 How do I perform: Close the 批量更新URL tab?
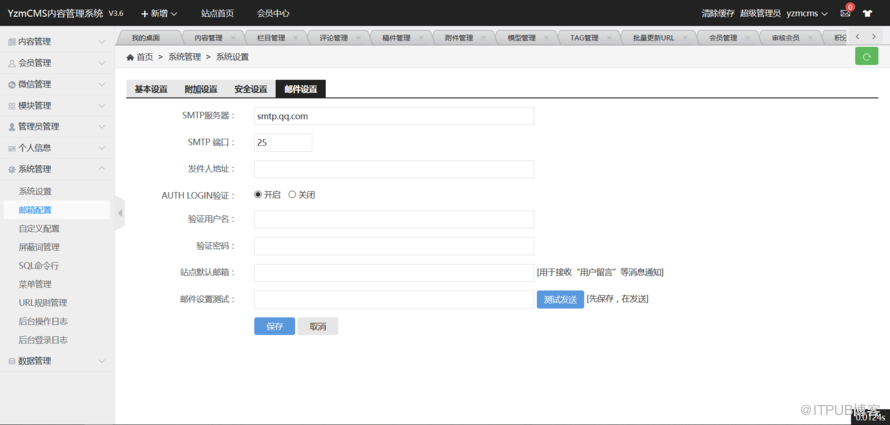click(x=685, y=38)
